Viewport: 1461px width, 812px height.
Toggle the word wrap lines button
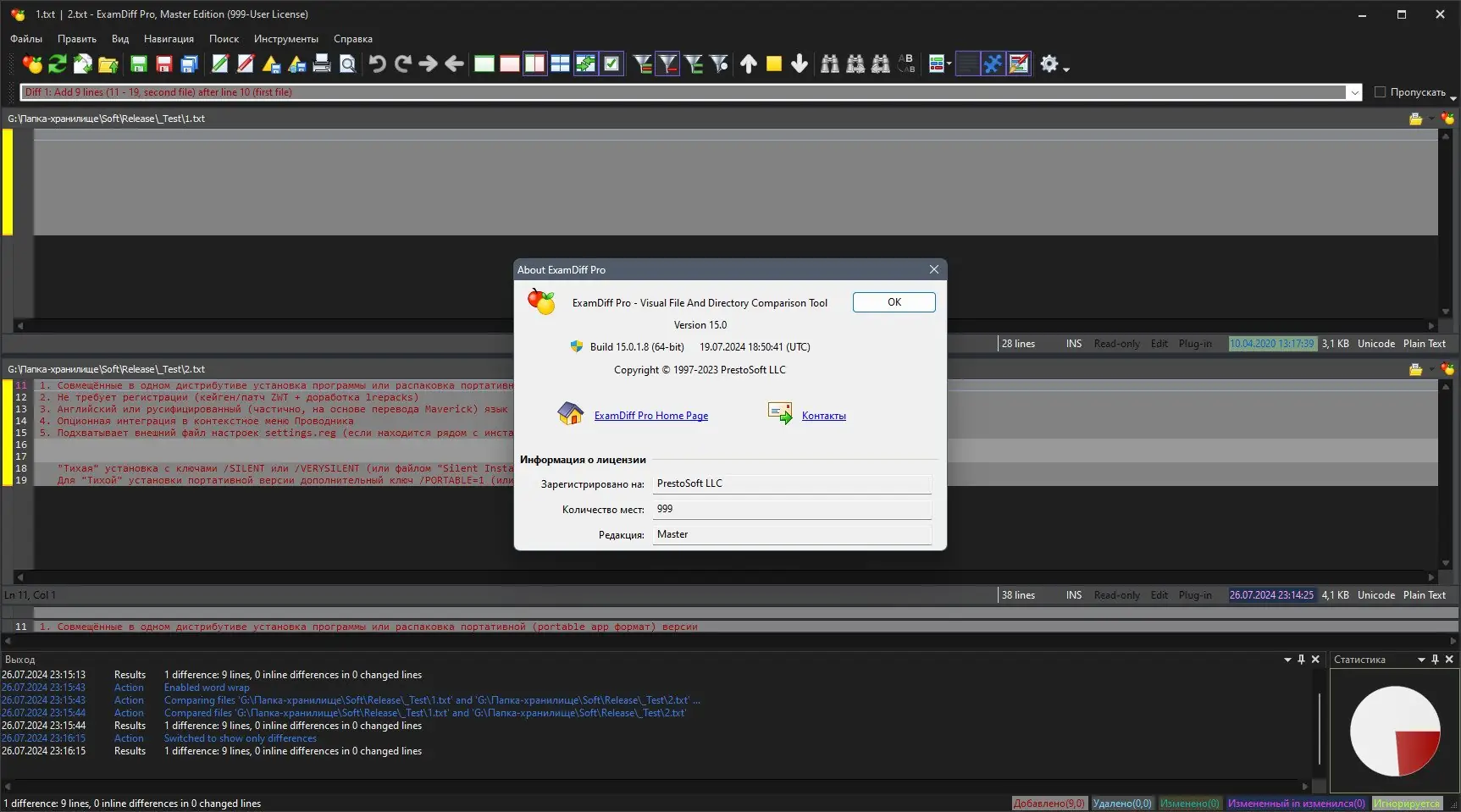tap(967, 64)
